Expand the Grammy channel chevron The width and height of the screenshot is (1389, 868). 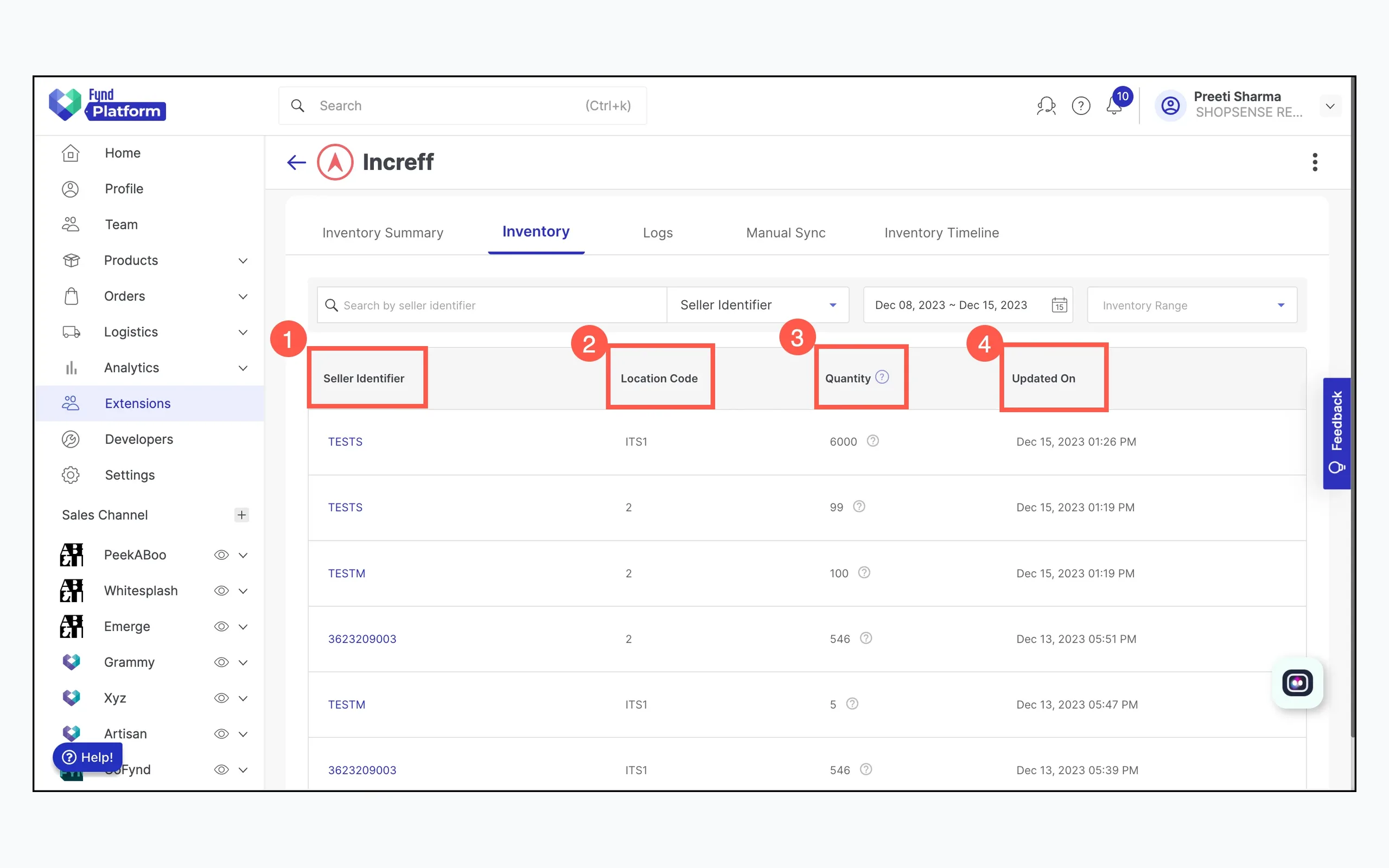[244, 662]
